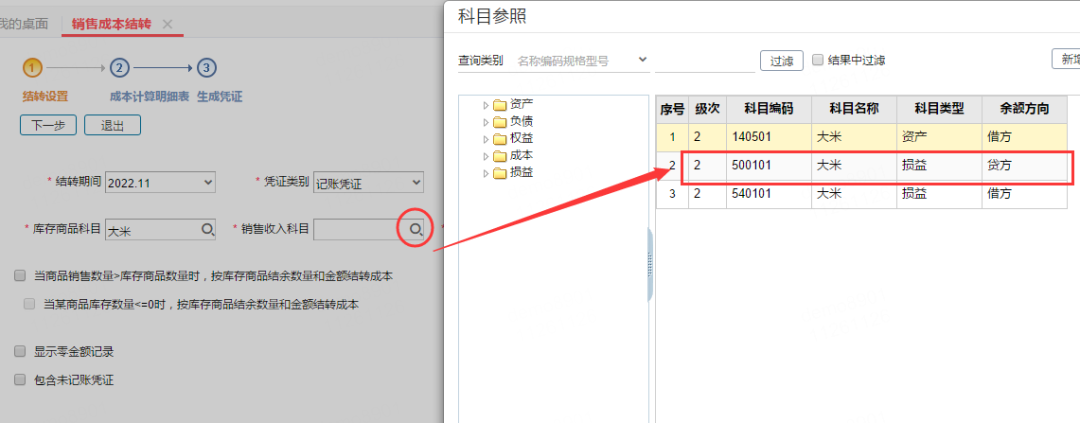1080x423 pixels.
Task: Click the search icon beside 销售收入科目 field
Action: click(412, 230)
